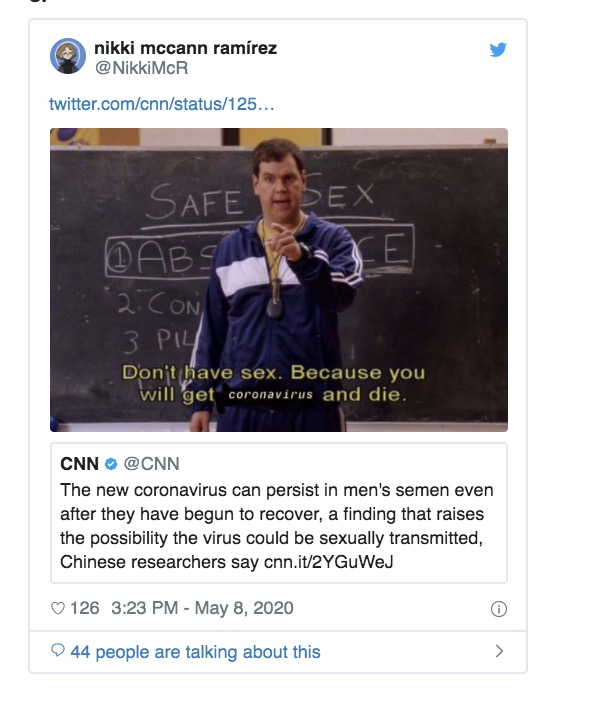Open the @CNN handle in quoted tweet
Image resolution: width=604 pixels, height=706 pixels.
(x=151, y=464)
